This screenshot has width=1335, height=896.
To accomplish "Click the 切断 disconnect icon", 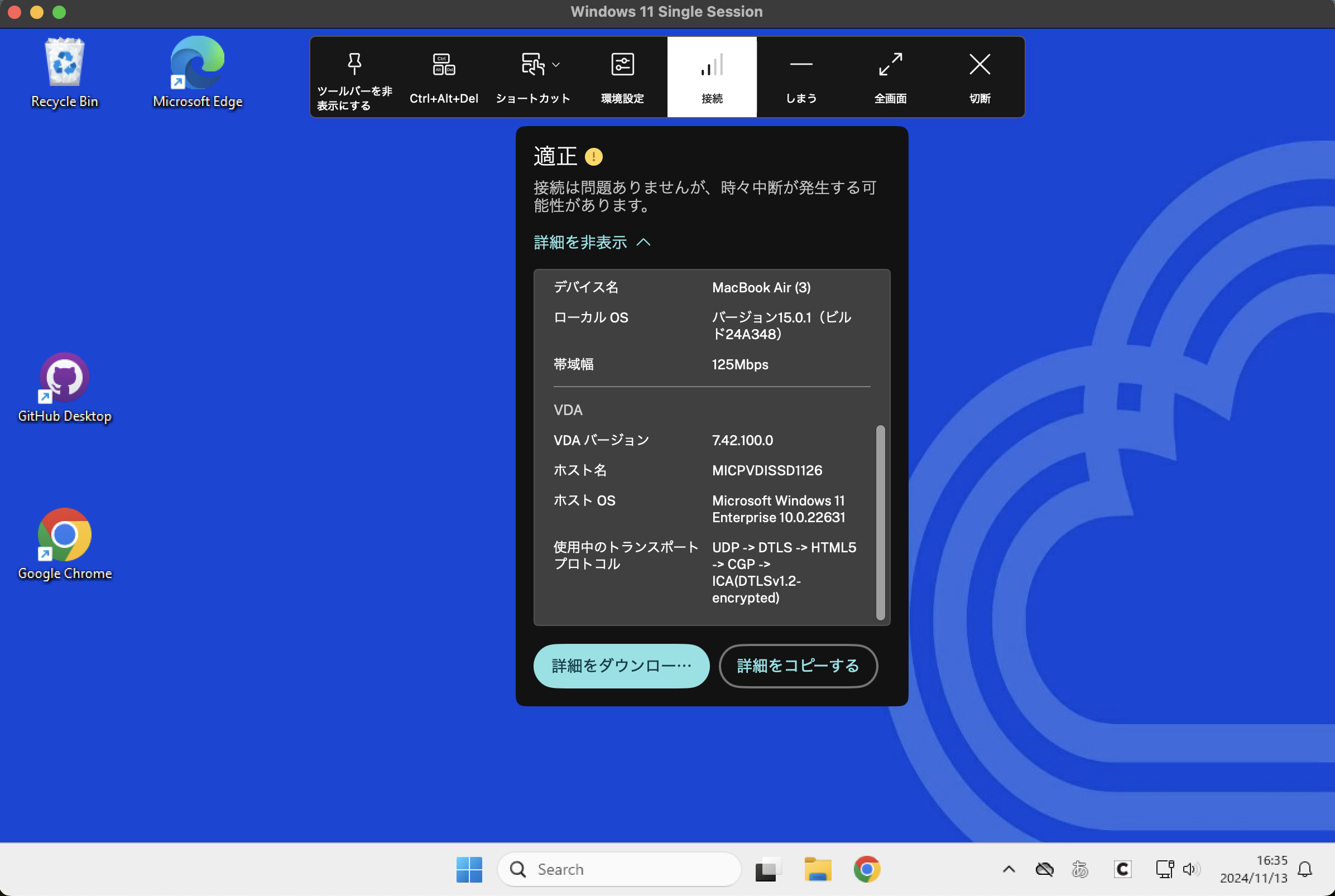I will 979,65.
